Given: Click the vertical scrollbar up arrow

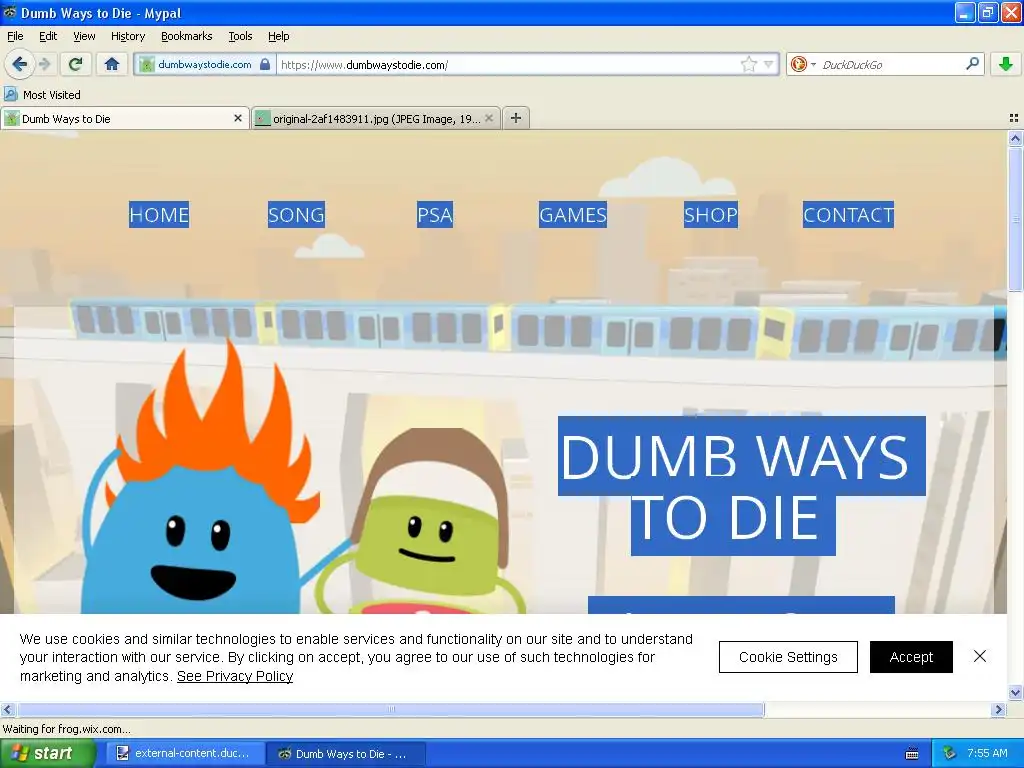Looking at the screenshot, I should pyautogui.click(x=1015, y=138).
